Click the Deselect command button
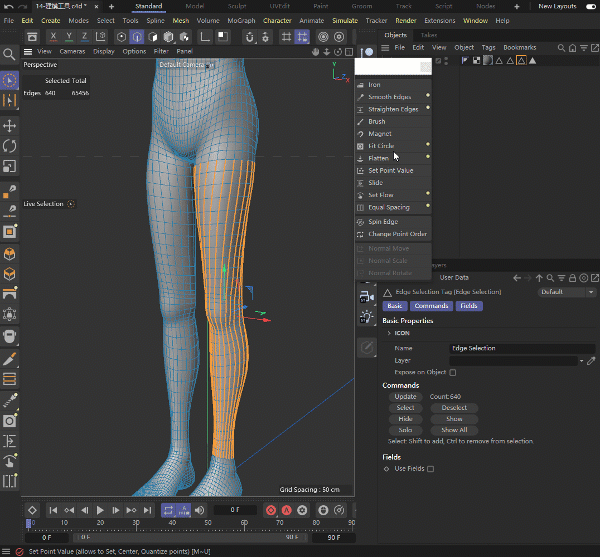 (x=454, y=408)
